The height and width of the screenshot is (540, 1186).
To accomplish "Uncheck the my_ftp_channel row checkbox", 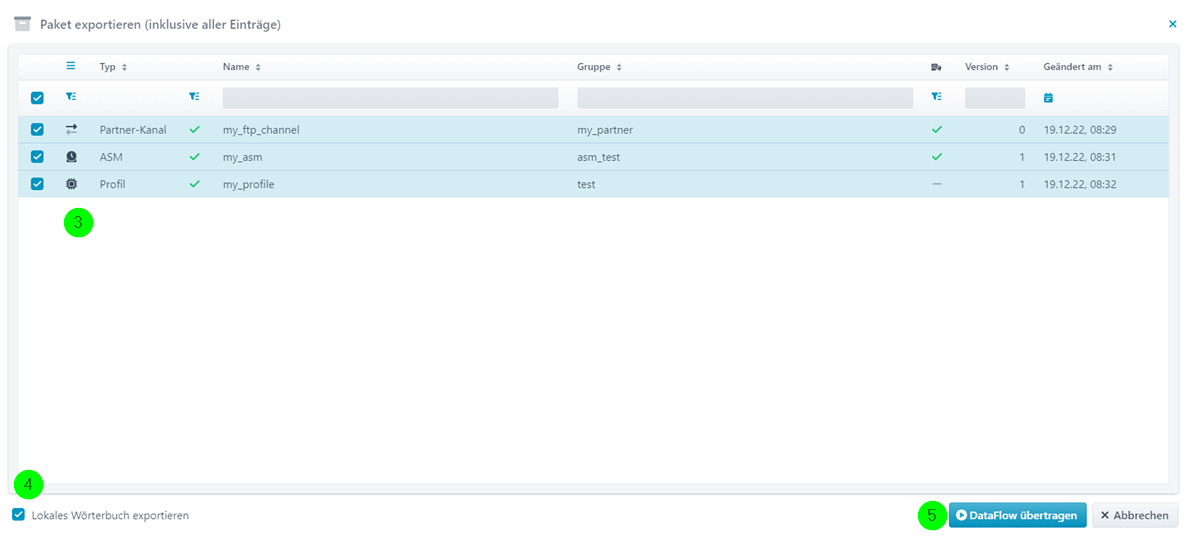I will (x=37, y=129).
